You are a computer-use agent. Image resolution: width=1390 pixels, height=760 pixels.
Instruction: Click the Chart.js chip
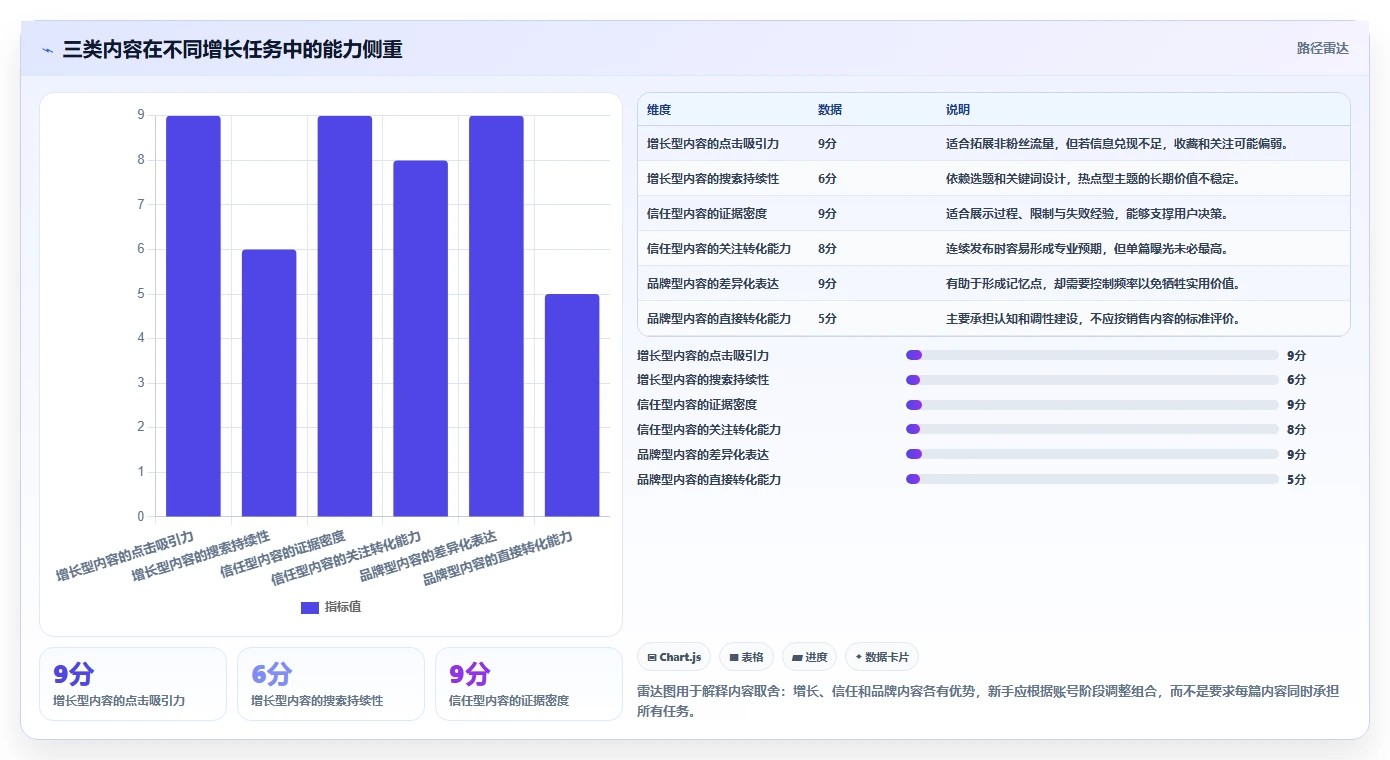pyautogui.click(x=674, y=657)
